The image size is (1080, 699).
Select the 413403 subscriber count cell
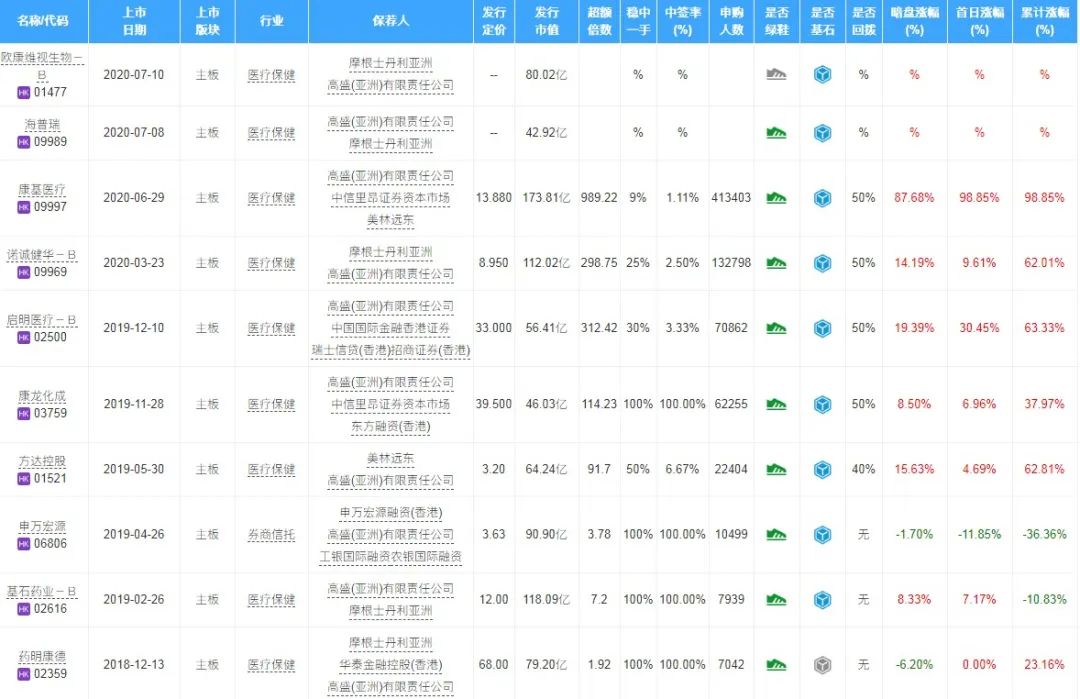pos(731,198)
